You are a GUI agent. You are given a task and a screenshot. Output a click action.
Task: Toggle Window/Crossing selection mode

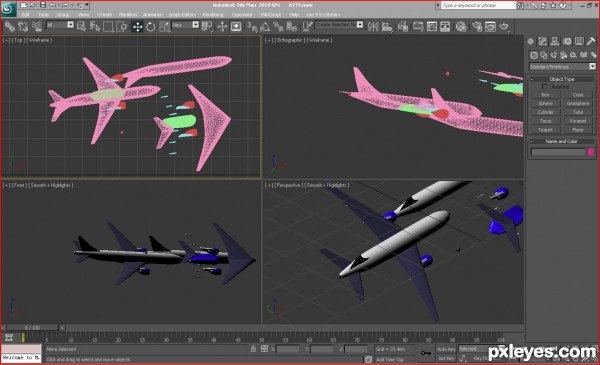click(x=122, y=26)
